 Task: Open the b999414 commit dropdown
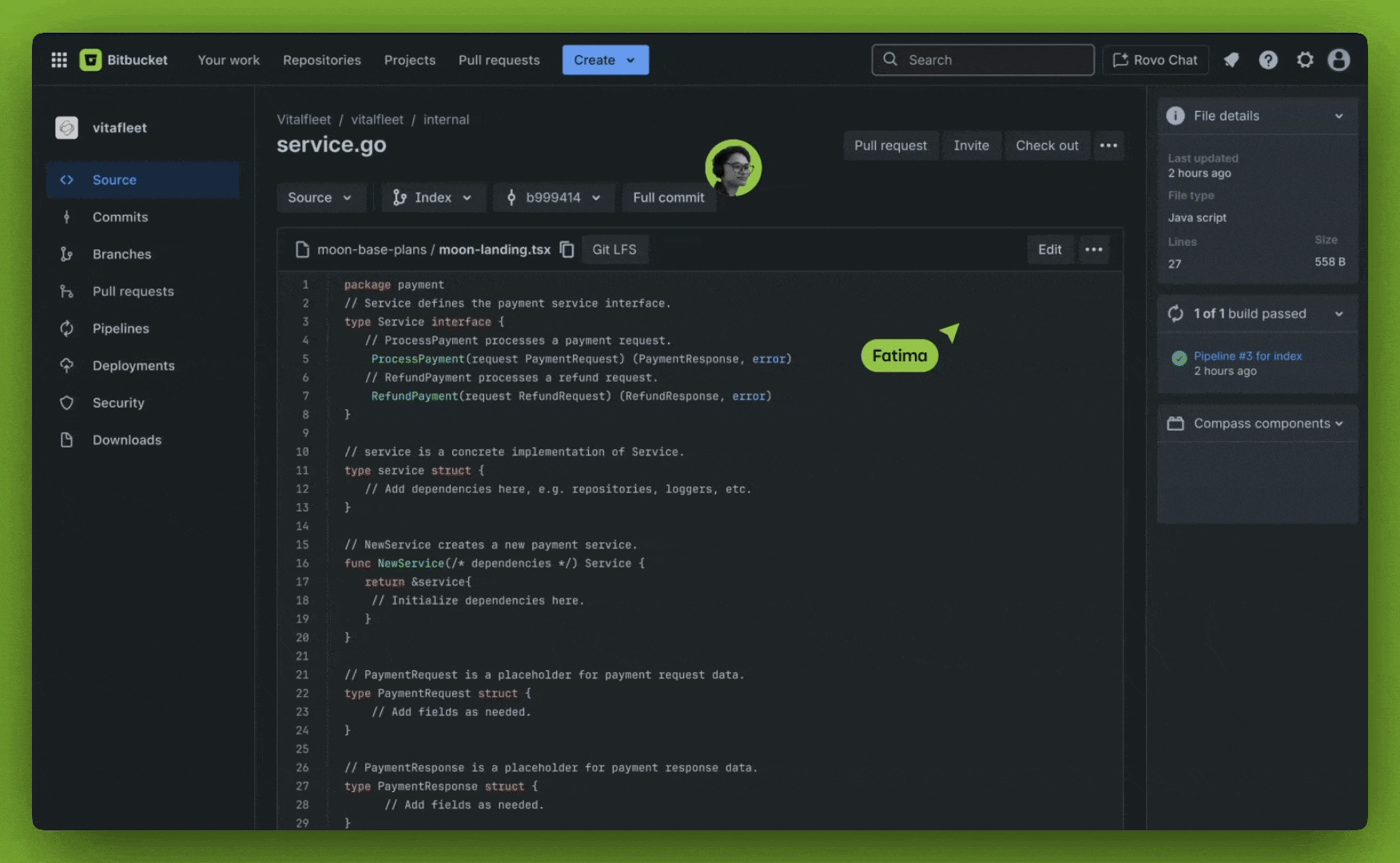pos(553,197)
